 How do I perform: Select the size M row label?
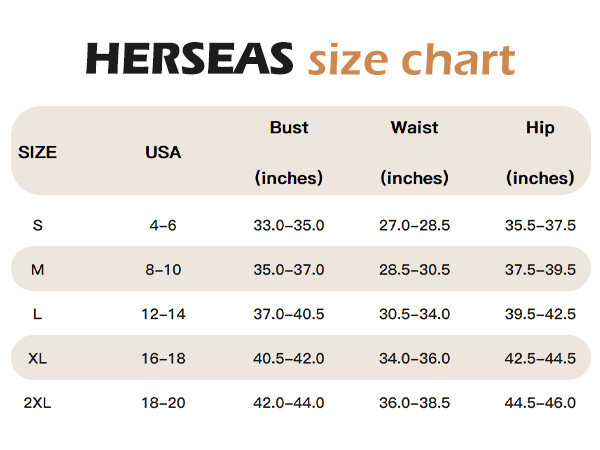[x=37, y=270]
